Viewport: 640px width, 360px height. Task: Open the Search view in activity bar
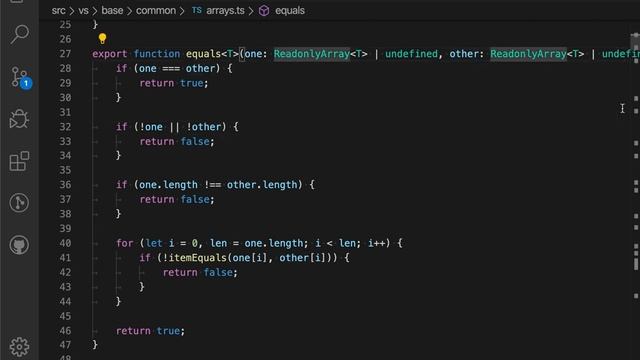point(19,34)
